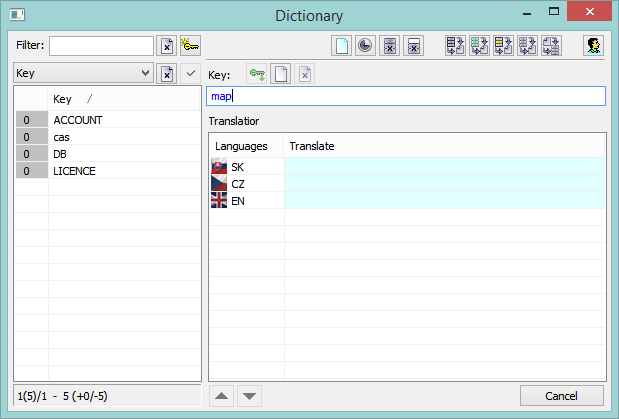
Task: Click the Translate cell for EN language
Action: pyautogui.click(x=444, y=200)
